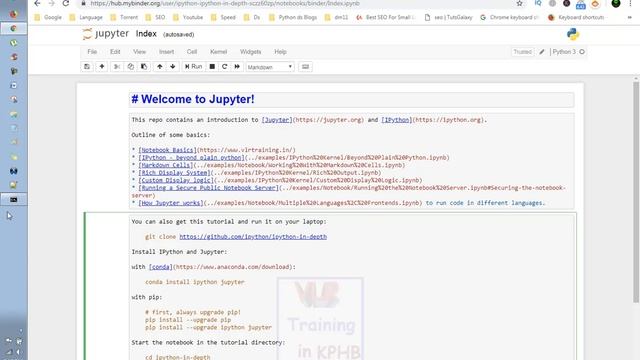This screenshot has width=640, height=360.
Task: Run the selected cell
Action: pos(193,67)
